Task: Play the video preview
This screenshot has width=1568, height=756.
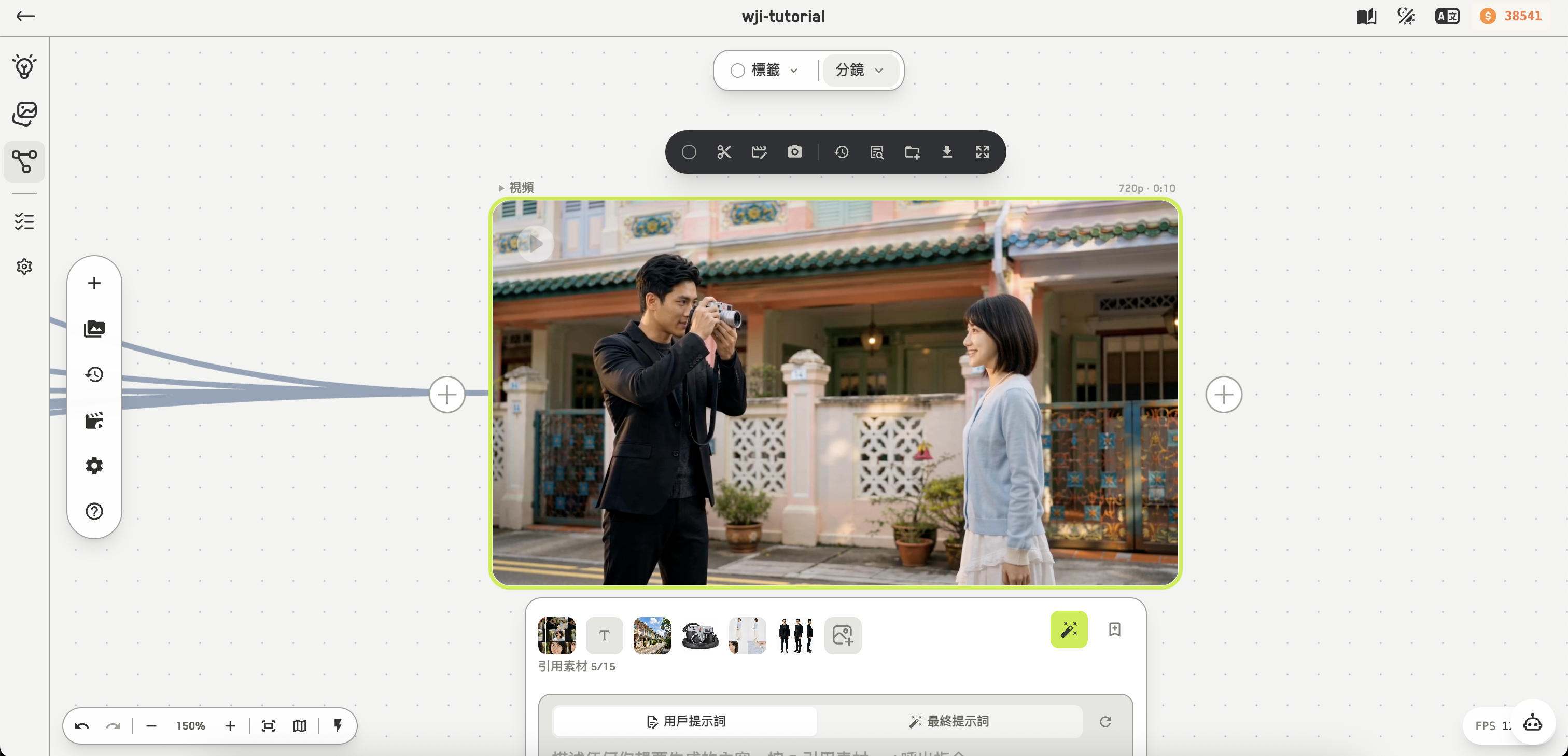Action: pos(536,244)
